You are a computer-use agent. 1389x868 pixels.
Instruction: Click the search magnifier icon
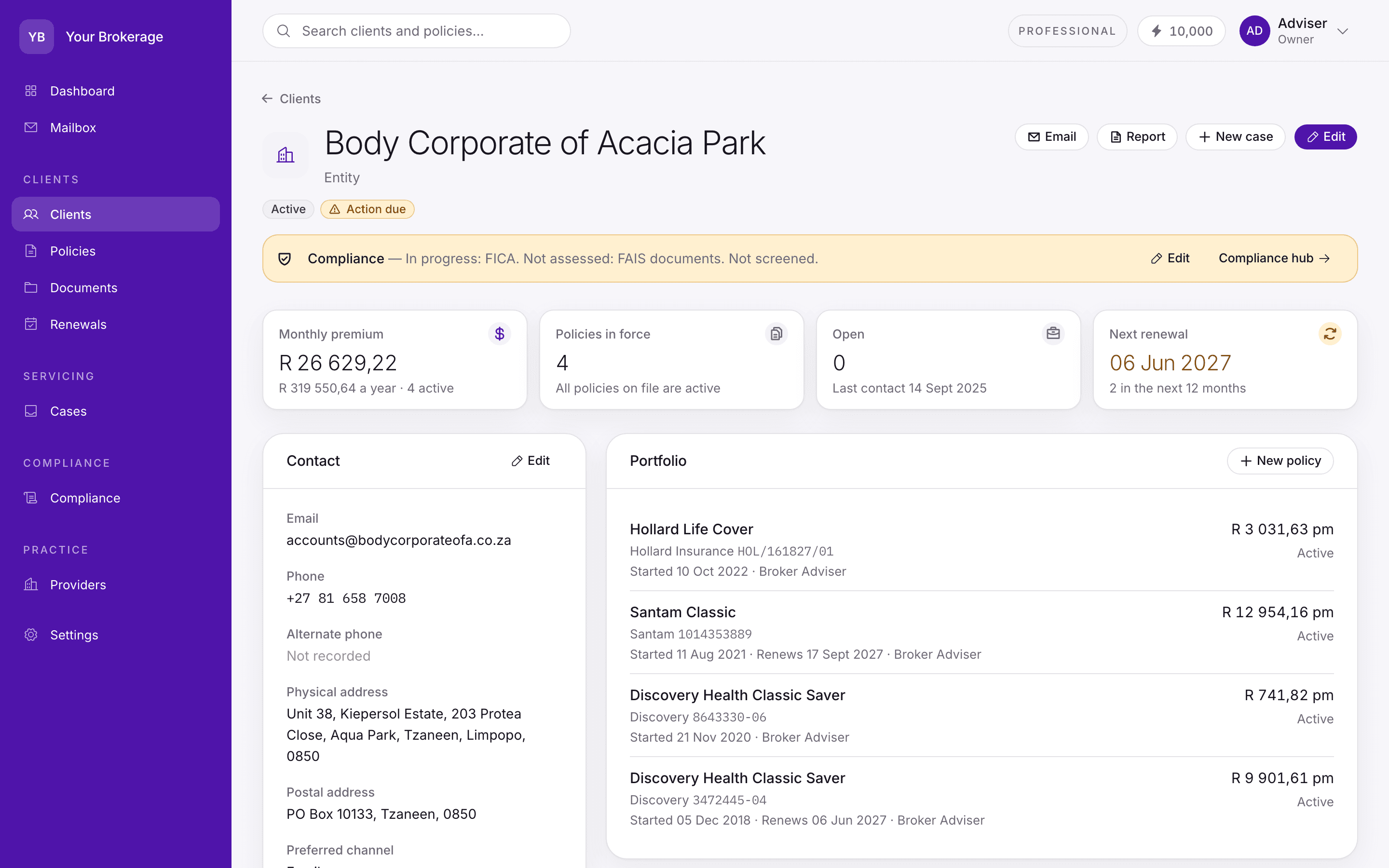coord(284,31)
